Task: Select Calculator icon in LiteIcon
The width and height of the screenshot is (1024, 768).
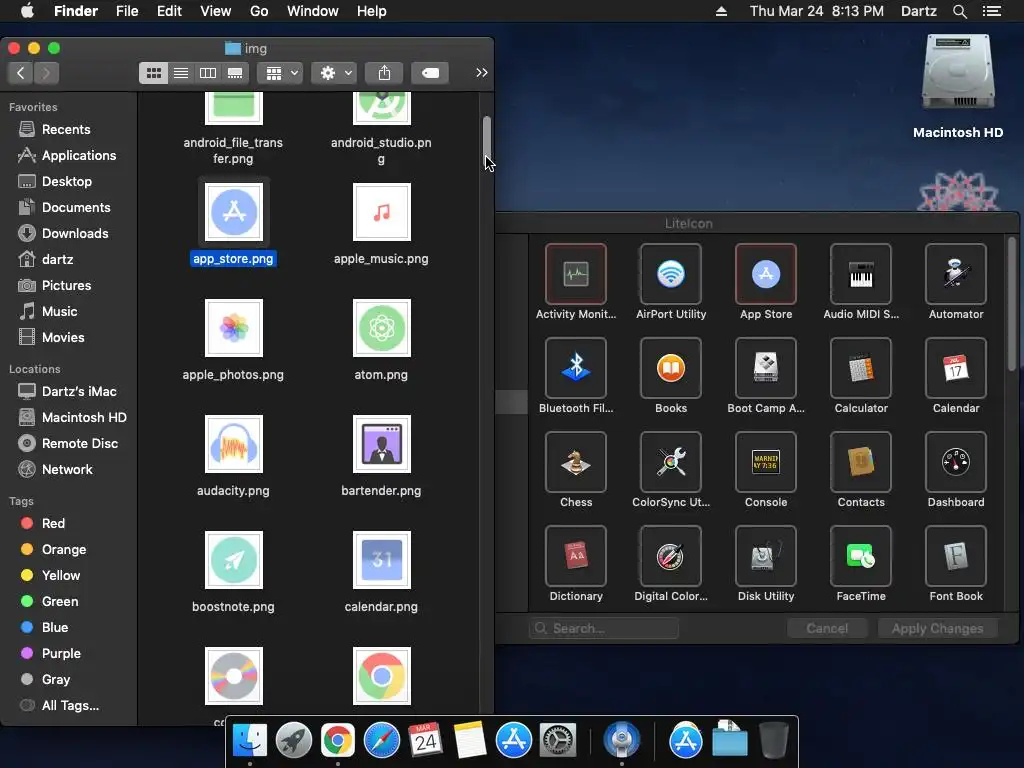Action: 861,368
